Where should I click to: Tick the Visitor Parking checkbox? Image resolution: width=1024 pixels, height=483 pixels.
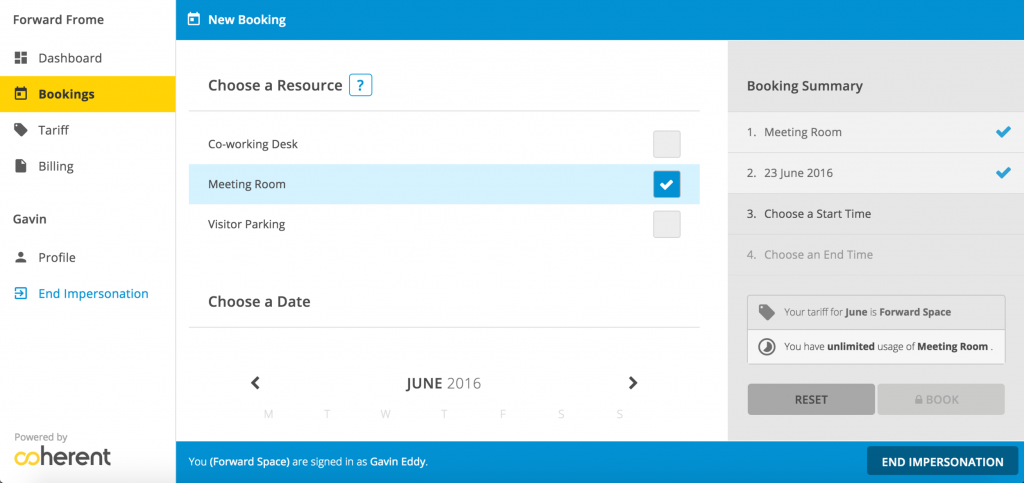click(667, 224)
